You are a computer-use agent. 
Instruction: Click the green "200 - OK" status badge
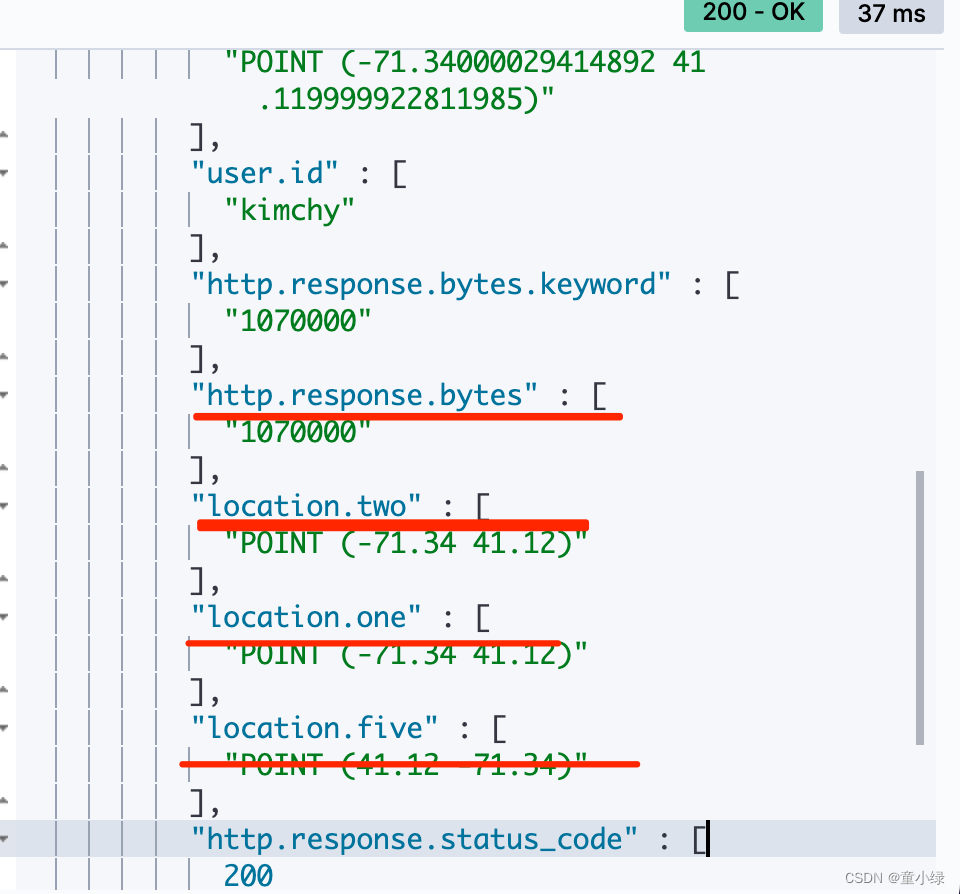coord(753,13)
